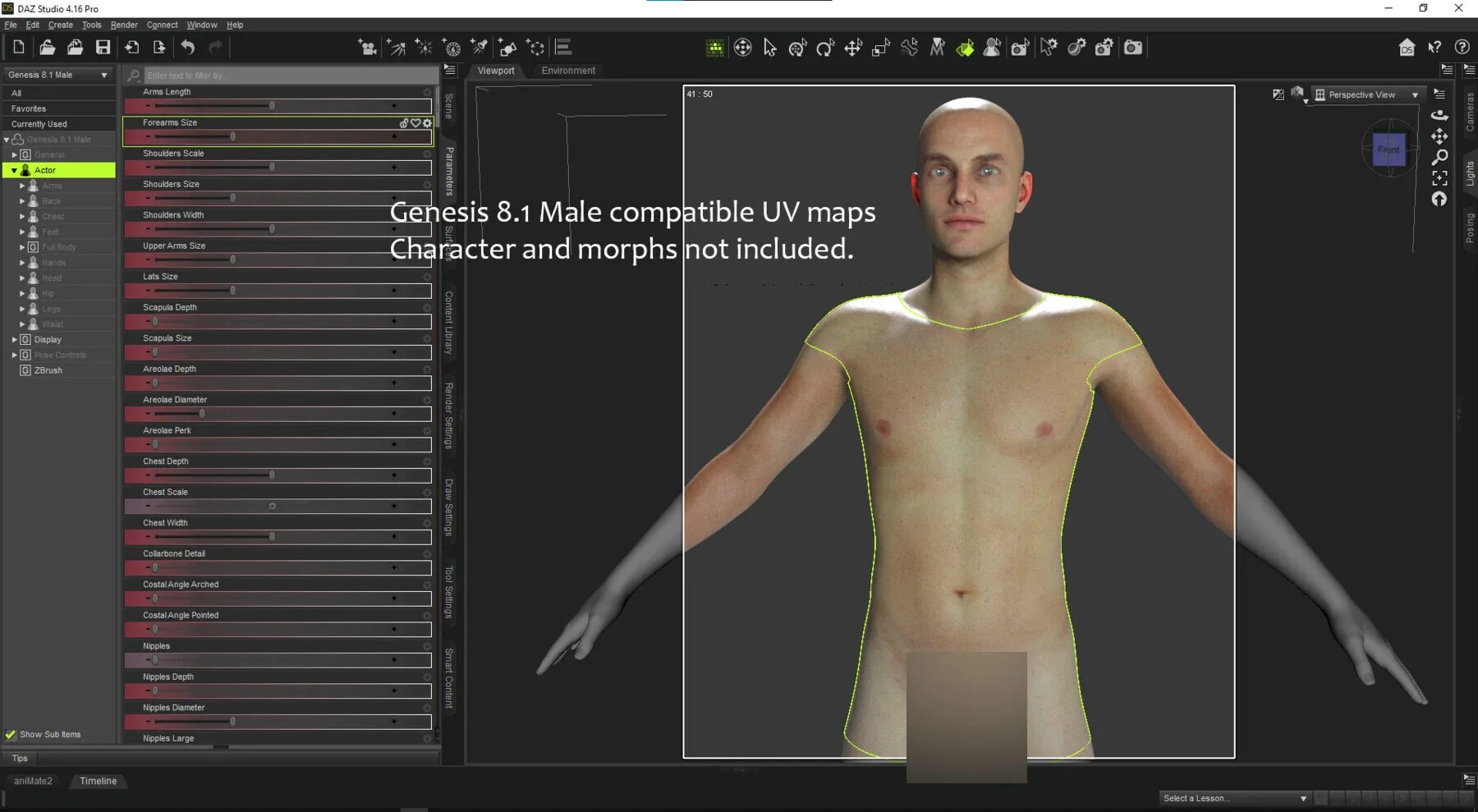Image resolution: width=1478 pixels, height=812 pixels.
Task: Select the Rotate tool
Action: coord(825,48)
